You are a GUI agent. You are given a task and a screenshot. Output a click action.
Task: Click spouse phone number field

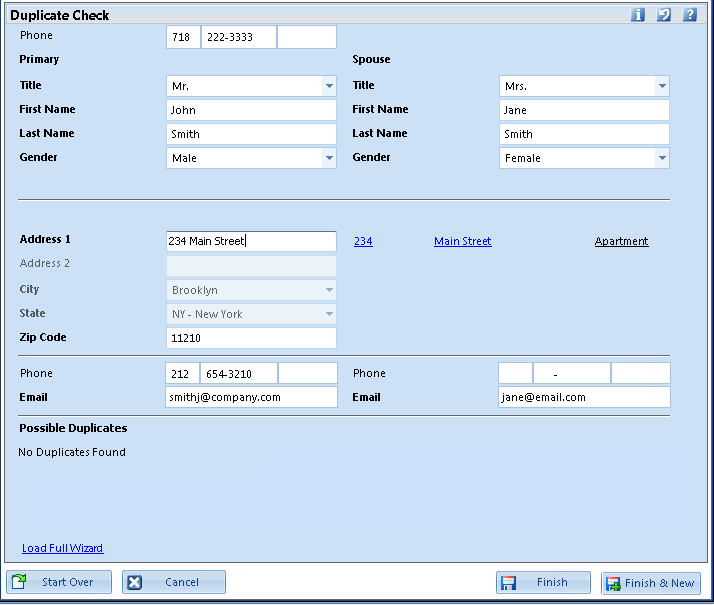pos(571,373)
